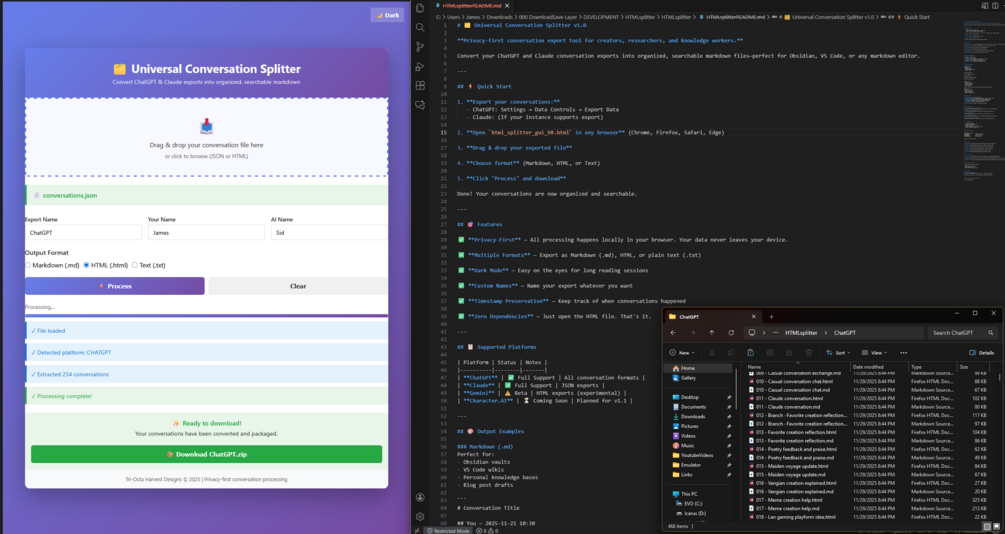Select the ChatGPT tab in File Explorer
This screenshot has height=534, width=1005.
(711, 317)
